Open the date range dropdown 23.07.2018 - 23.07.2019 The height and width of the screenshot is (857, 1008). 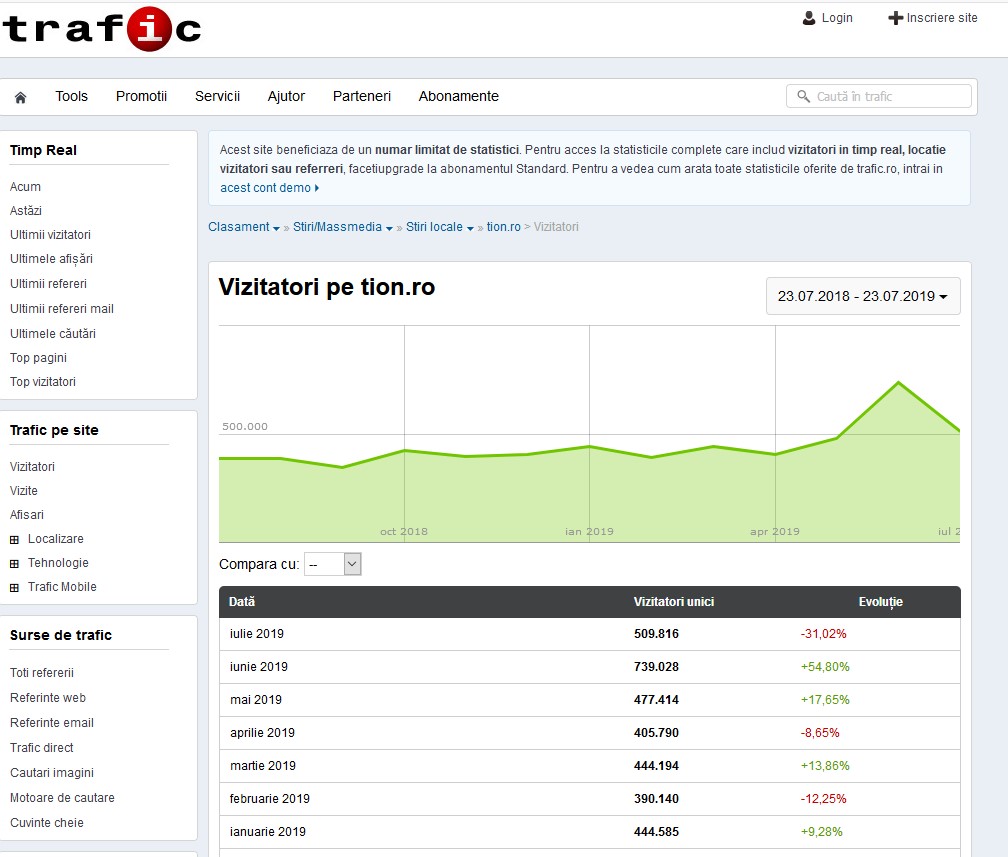[x=863, y=296]
